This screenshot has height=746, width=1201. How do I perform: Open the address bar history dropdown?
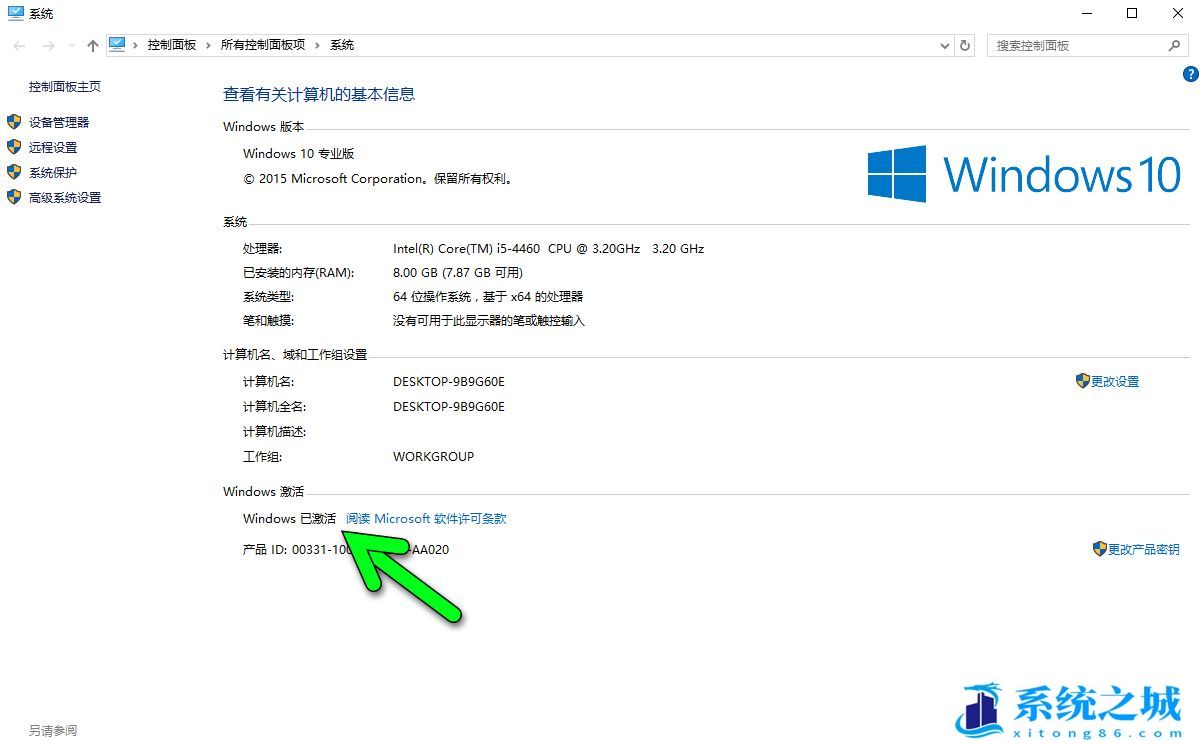point(945,46)
